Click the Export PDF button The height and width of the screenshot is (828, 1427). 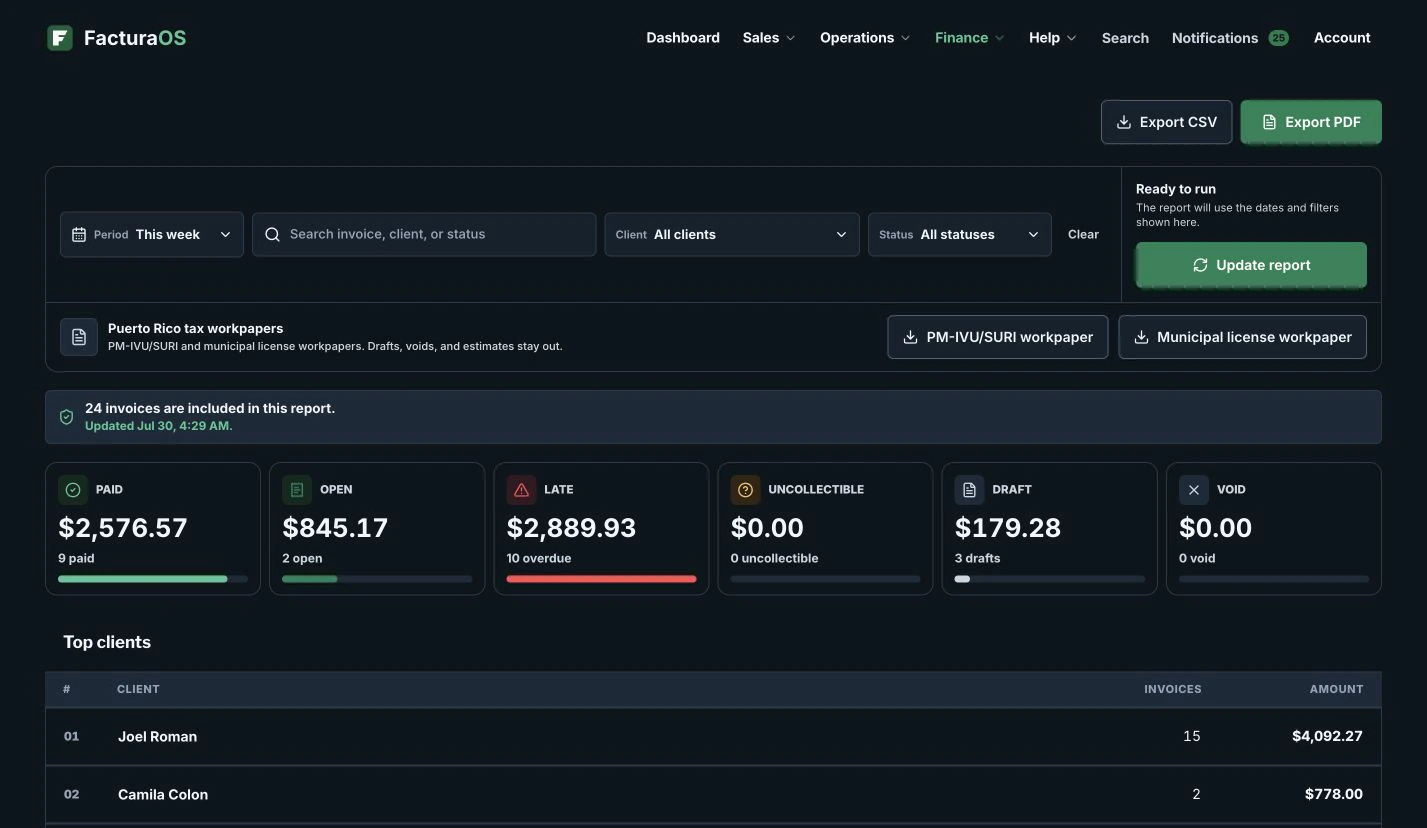coord(1311,122)
